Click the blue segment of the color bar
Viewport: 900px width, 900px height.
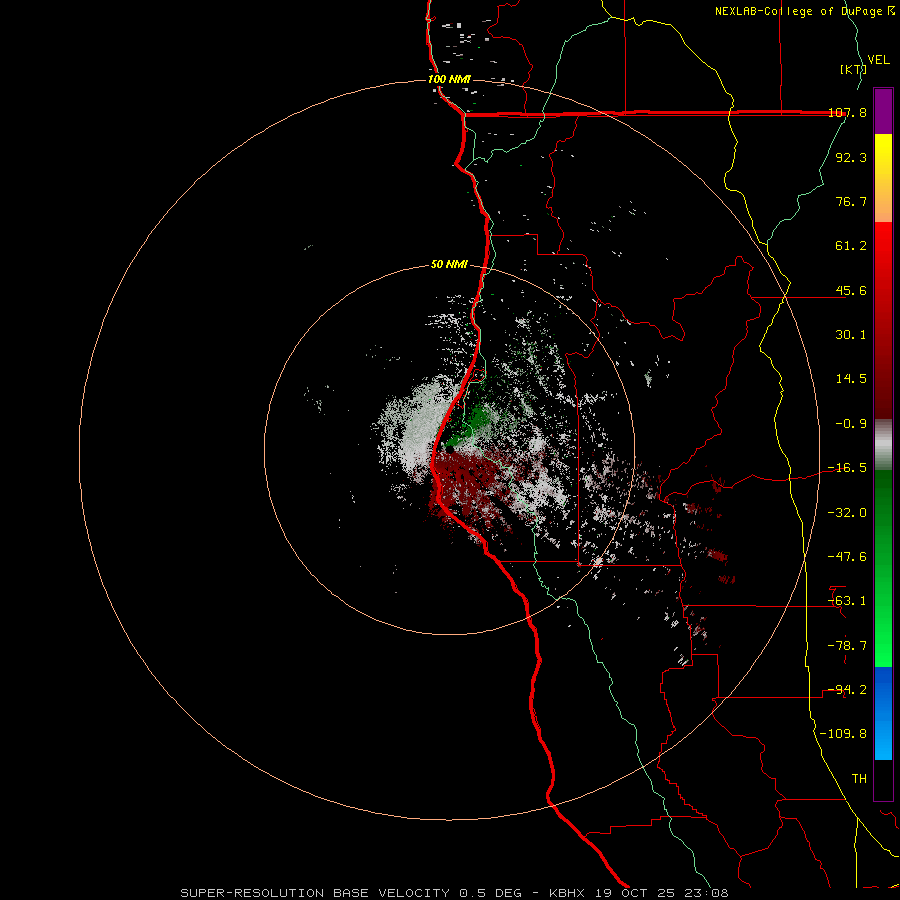tap(883, 713)
